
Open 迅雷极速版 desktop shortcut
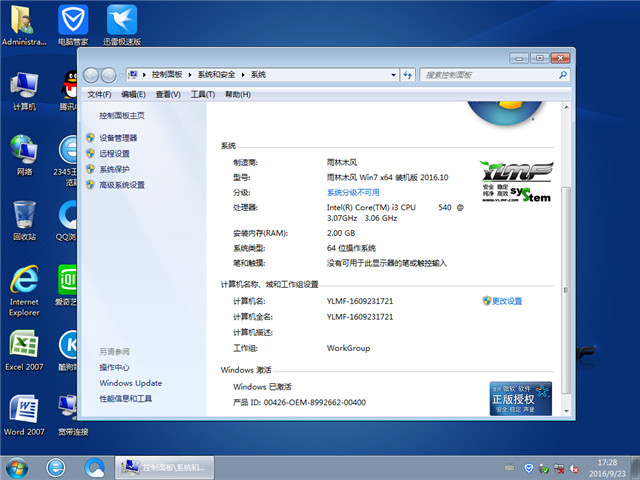122,24
